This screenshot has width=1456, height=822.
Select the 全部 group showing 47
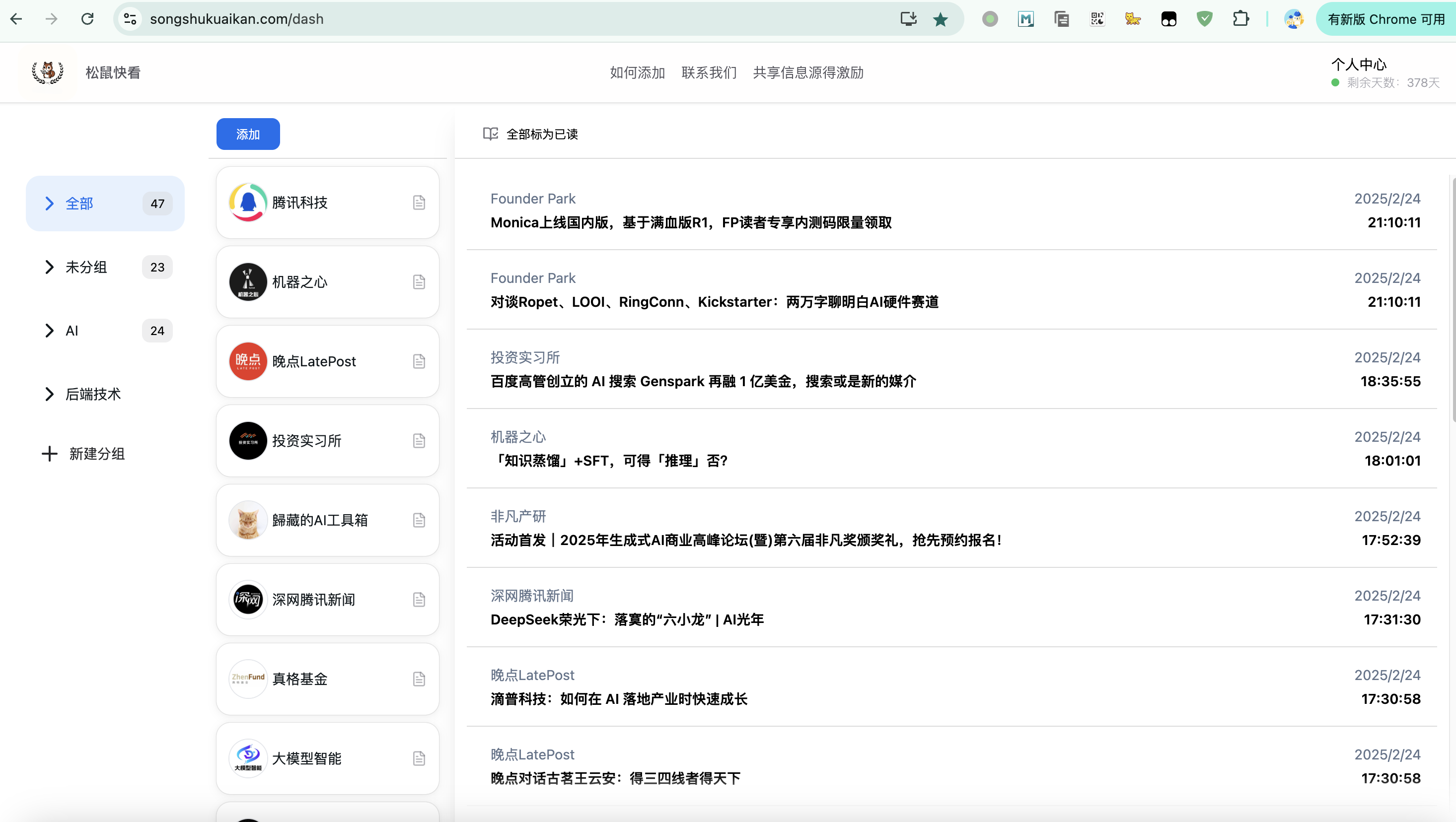click(105, 204)
